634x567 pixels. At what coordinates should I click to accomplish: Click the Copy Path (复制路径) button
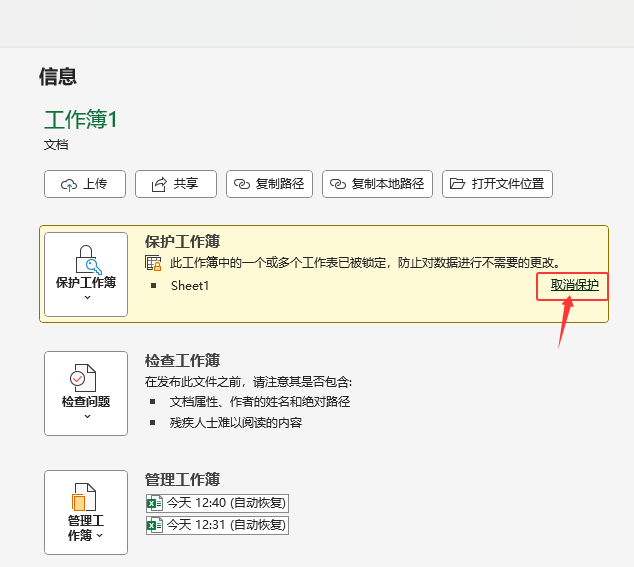click(x=269, y=184)
